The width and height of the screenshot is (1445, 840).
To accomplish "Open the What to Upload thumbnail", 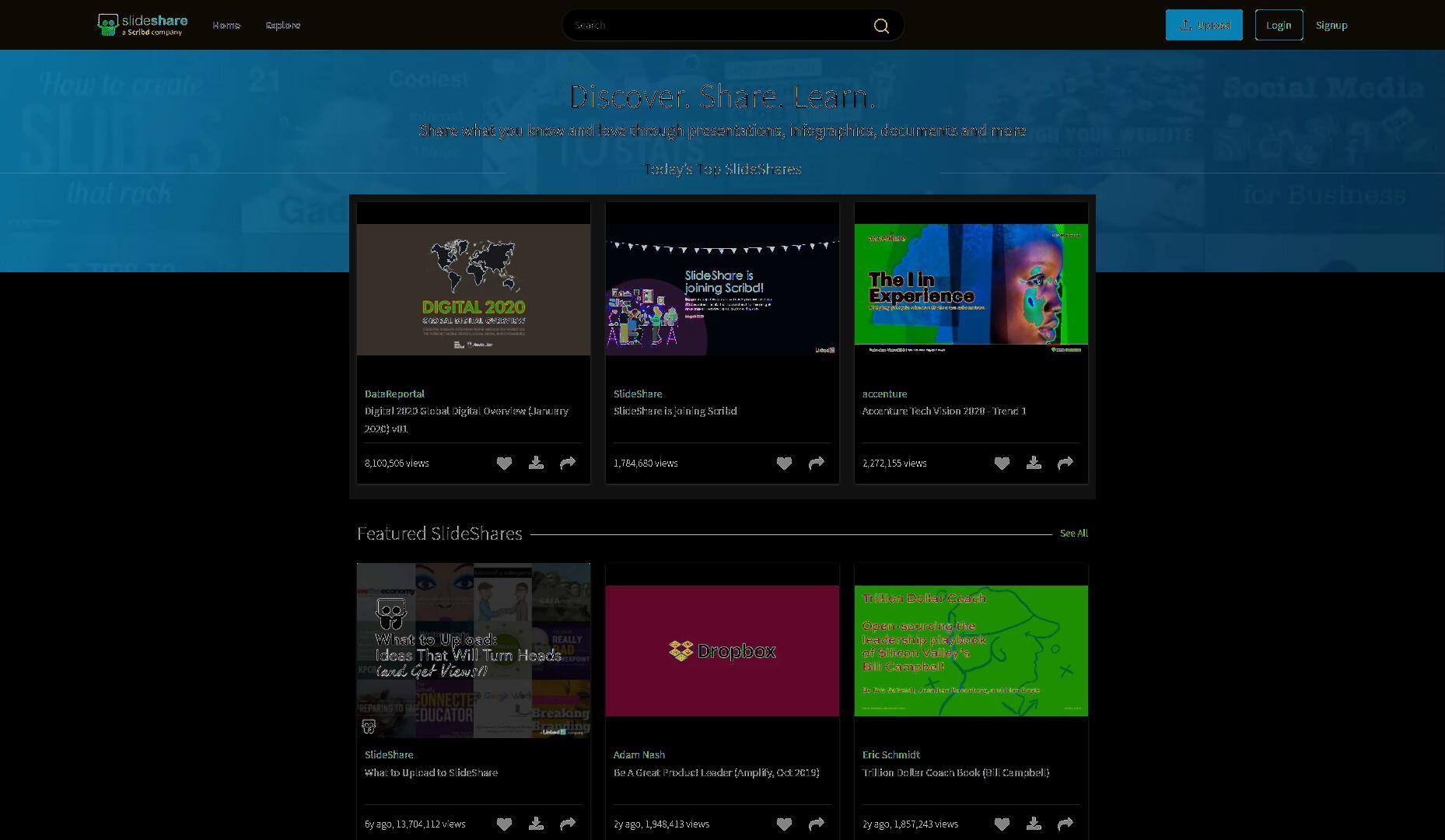I will pyautogui.click(x=474, y=650).
